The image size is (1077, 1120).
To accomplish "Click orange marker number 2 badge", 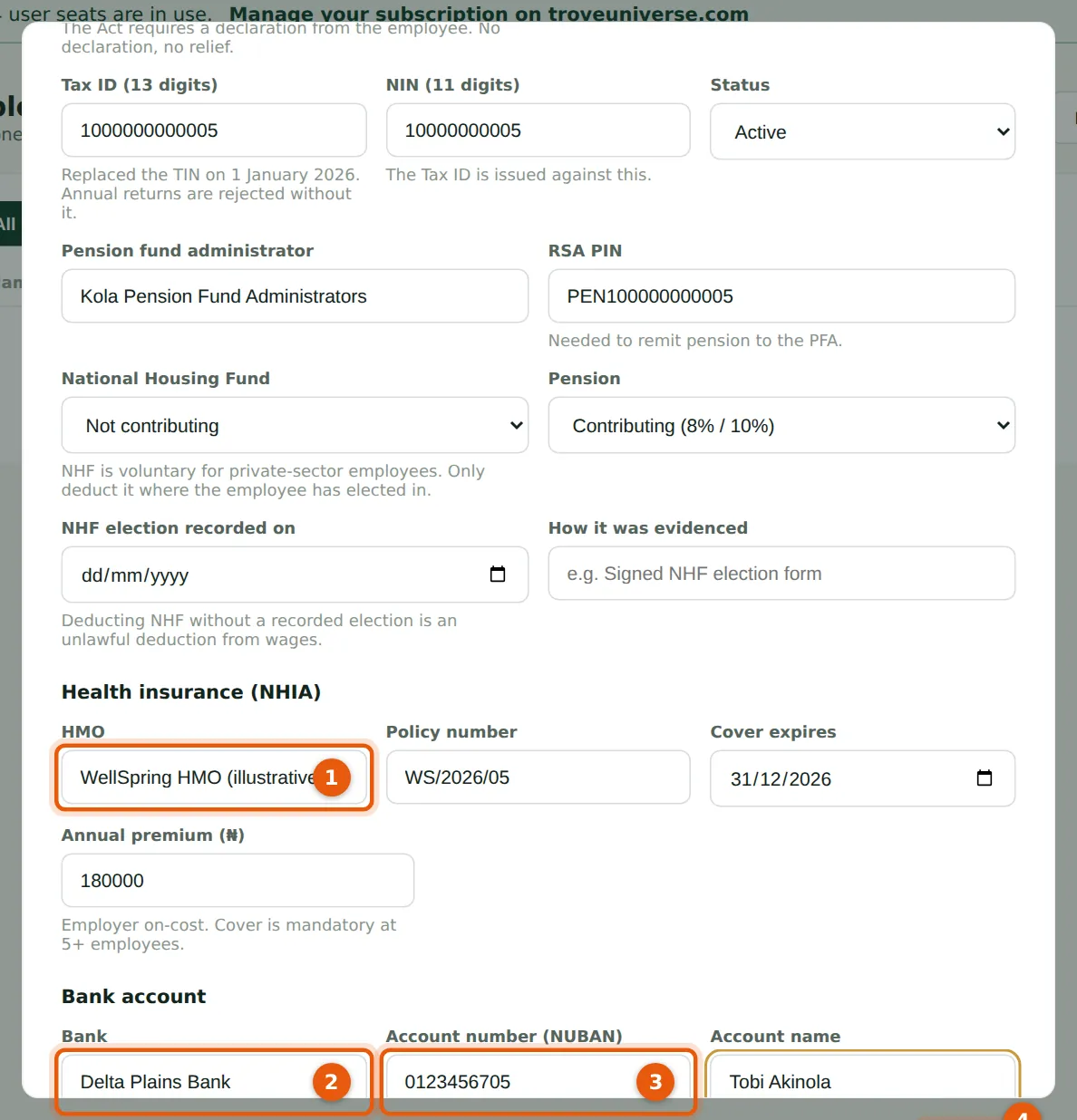I will (332, 1082).
